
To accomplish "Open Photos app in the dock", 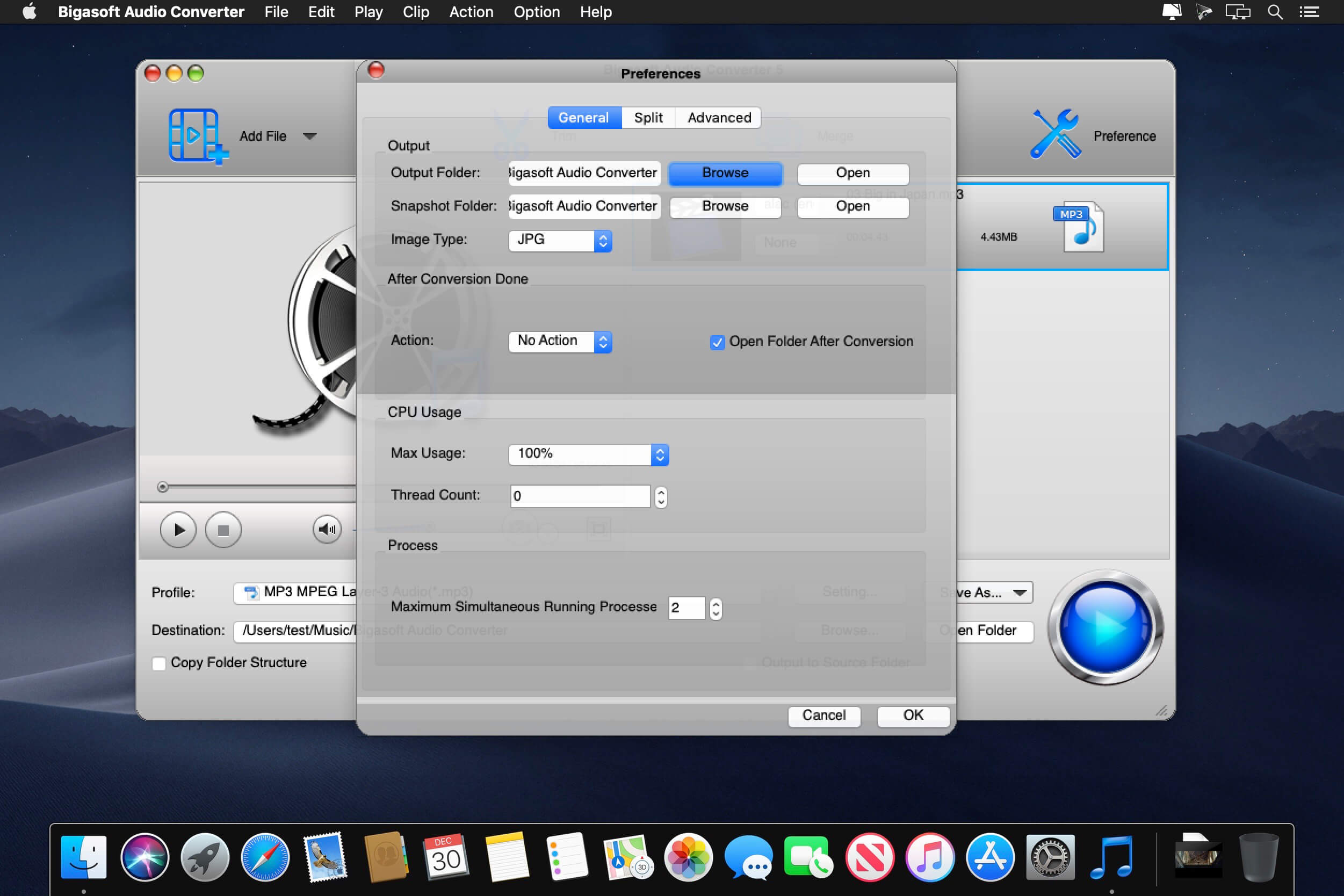I will click(x=689, y=857).
